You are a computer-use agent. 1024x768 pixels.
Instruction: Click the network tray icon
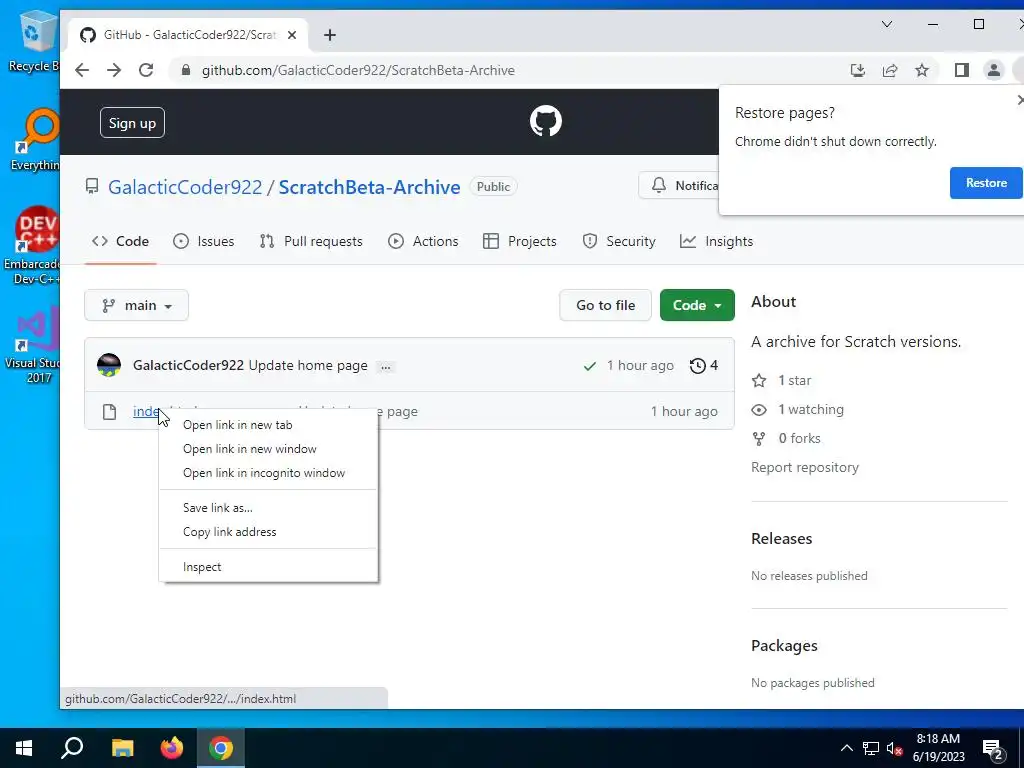[x=871, y=748]
